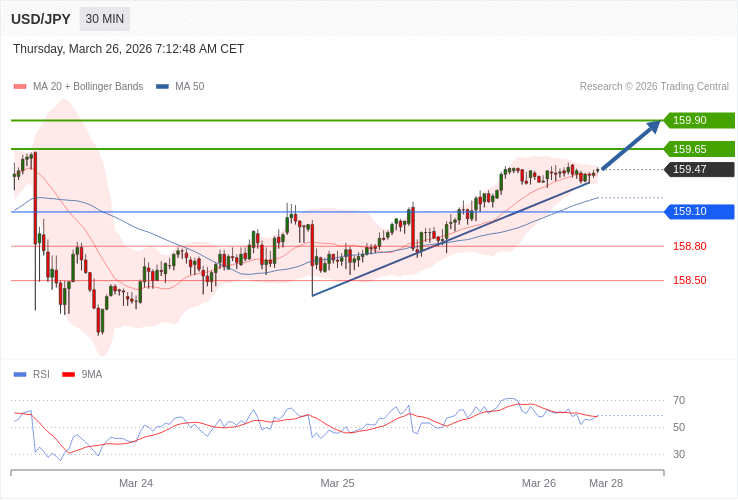Select the green 159.65 resistance tag
The width and height of the screenshot is (738, 500).
(699, 149)
